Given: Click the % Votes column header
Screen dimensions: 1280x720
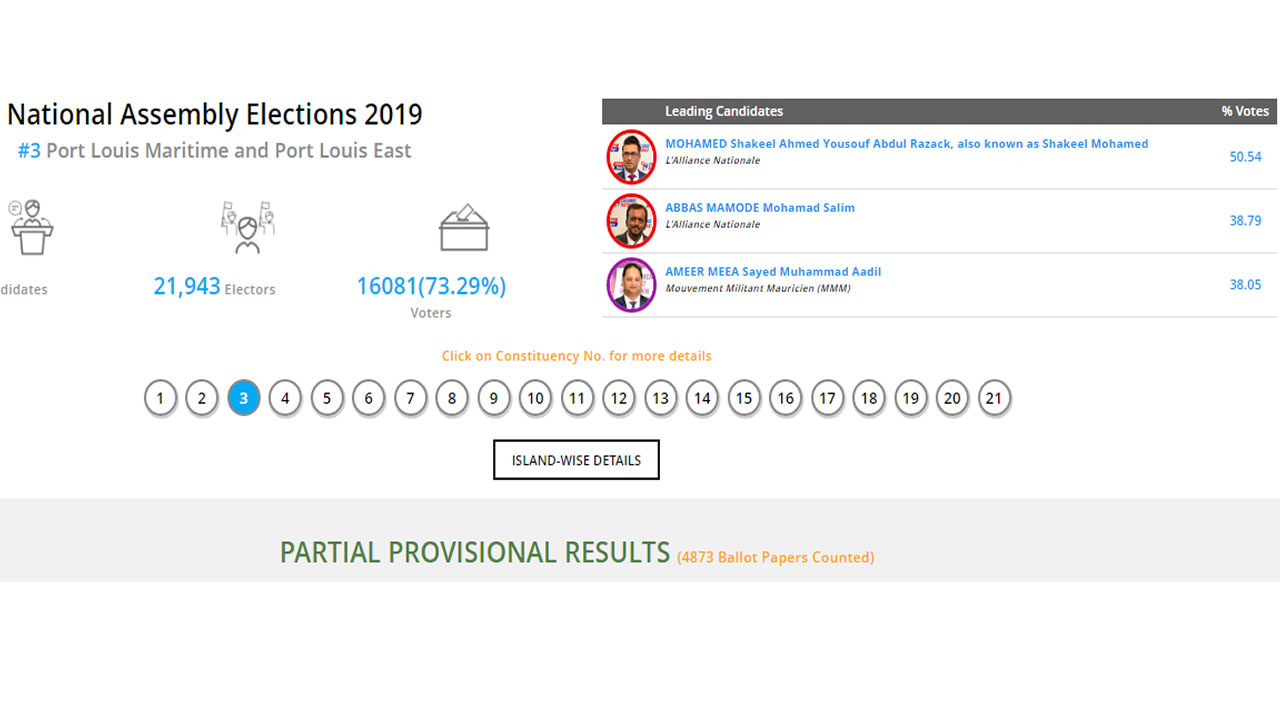Looking at the screenshot, I should pos(1244,111).
